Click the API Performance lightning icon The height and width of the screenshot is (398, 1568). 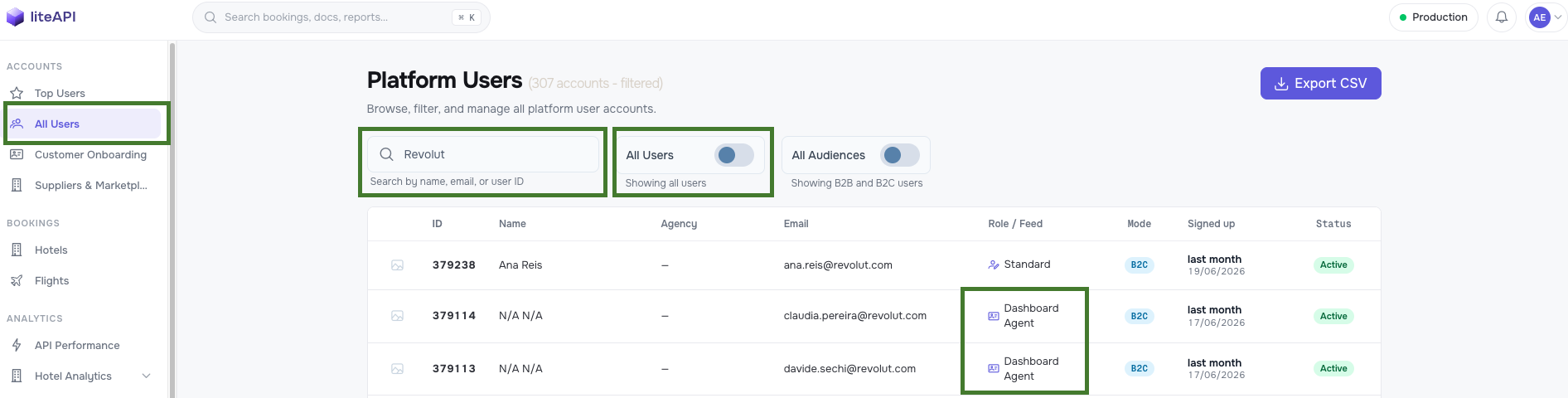click(17, 345)
